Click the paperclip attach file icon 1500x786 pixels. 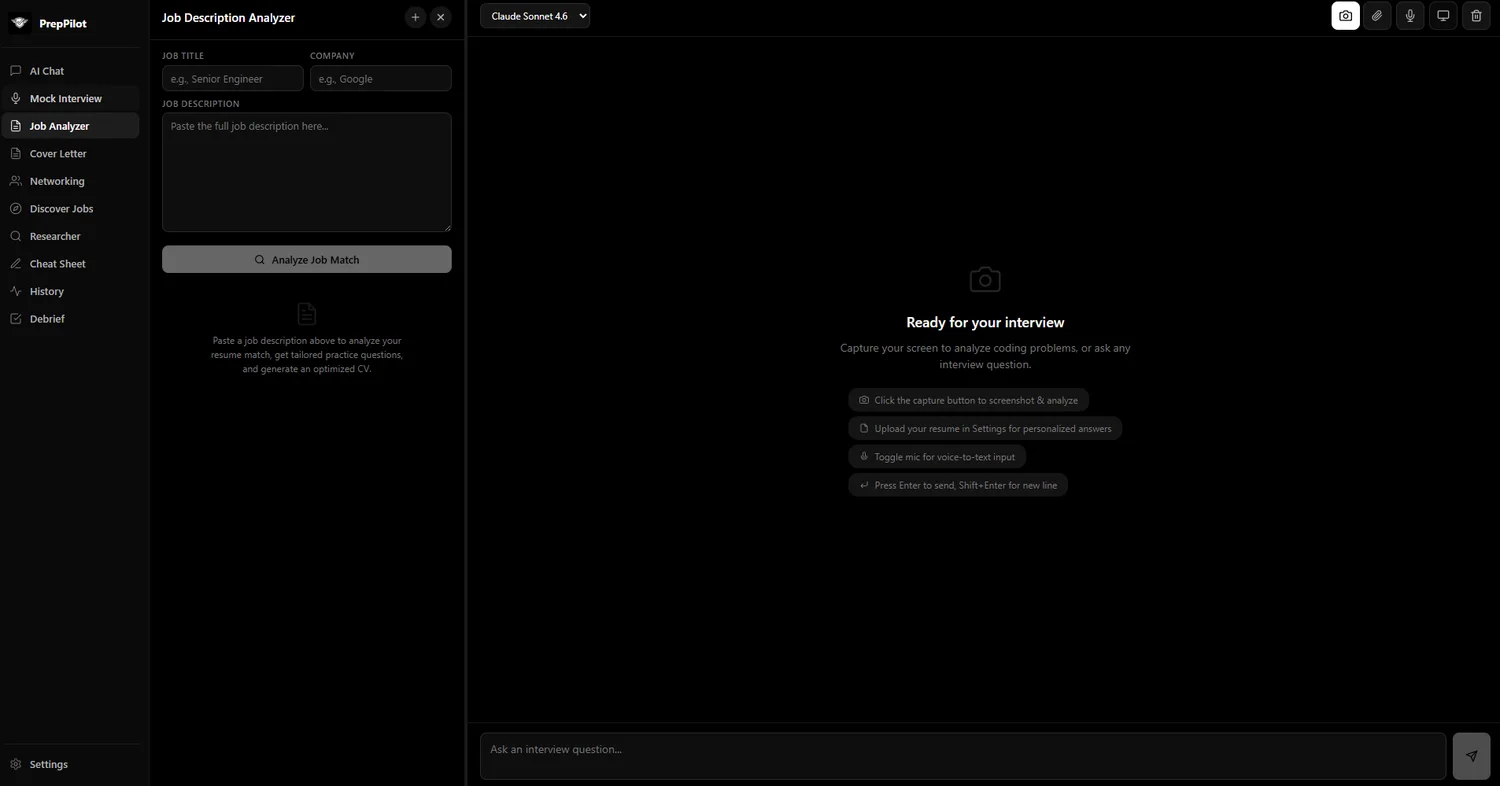click(x=1377, y=16)
